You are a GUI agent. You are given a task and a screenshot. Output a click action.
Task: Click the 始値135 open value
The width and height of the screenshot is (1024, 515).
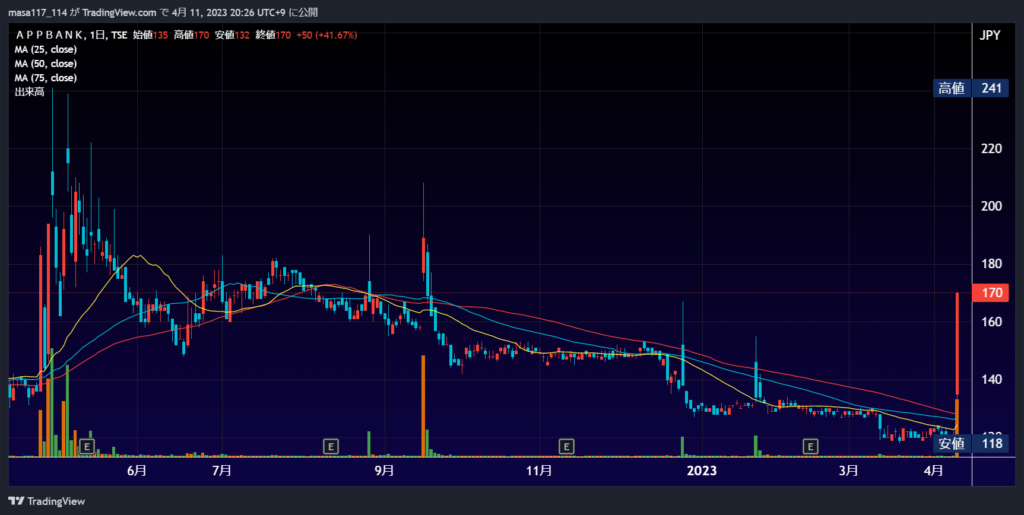click(151, 35)
